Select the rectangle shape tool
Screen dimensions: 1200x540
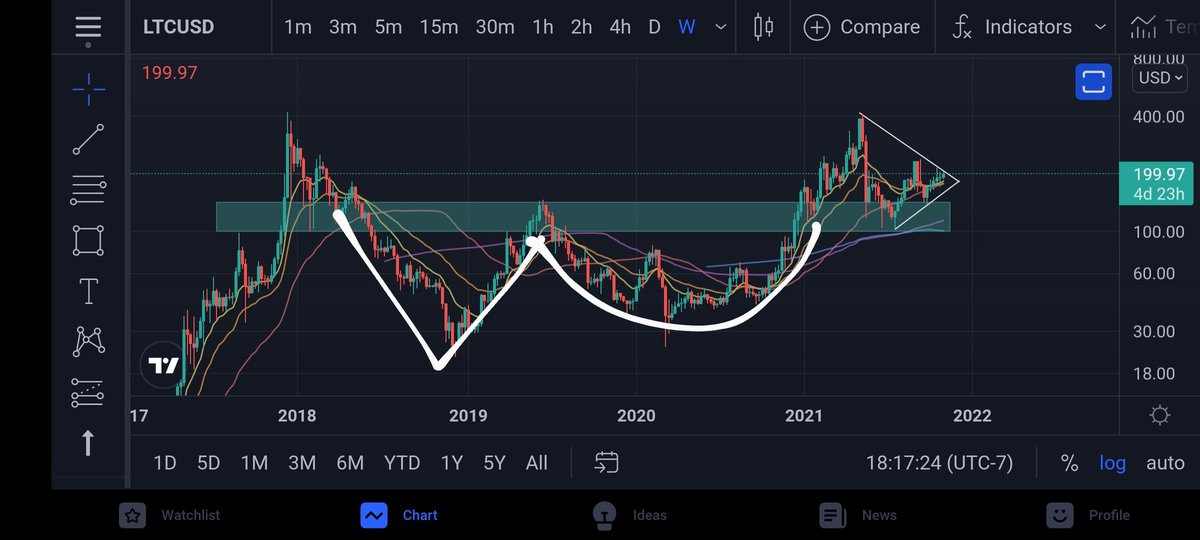[88, 240]
